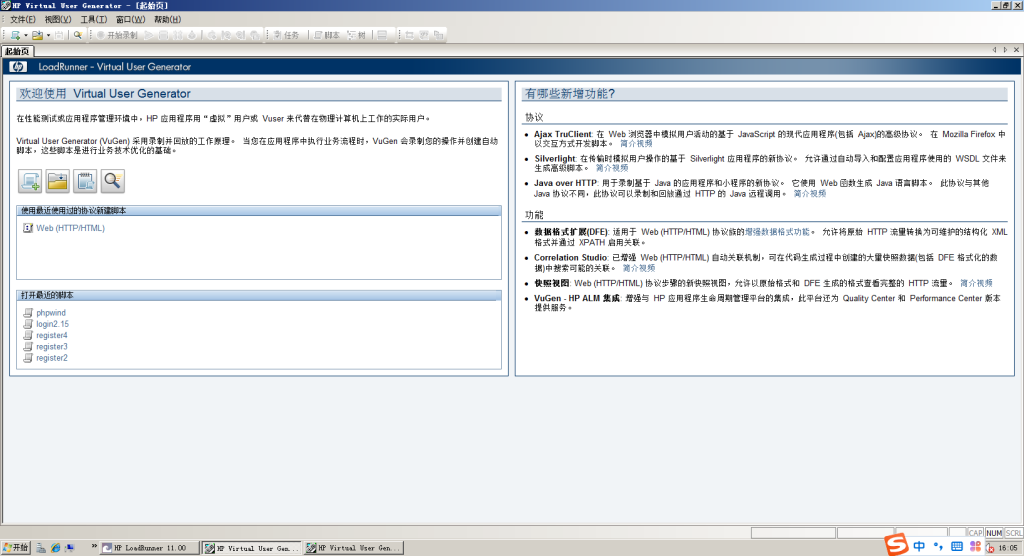Open the 帮助(H) menu
1024x556 pixels.
167,20
